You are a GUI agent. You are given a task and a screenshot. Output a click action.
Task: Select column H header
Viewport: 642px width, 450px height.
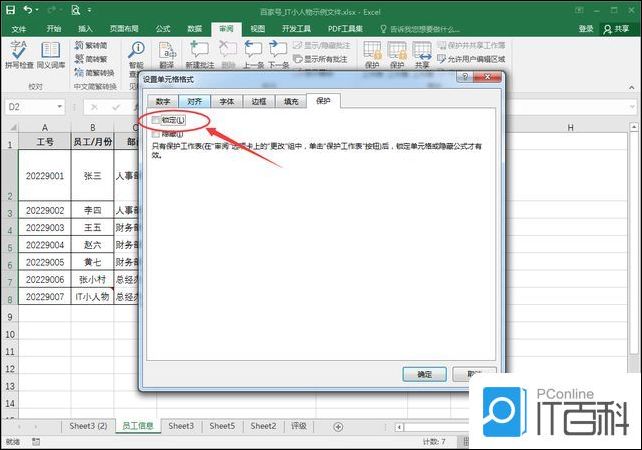pyautogui.click(x=570, y=127)
